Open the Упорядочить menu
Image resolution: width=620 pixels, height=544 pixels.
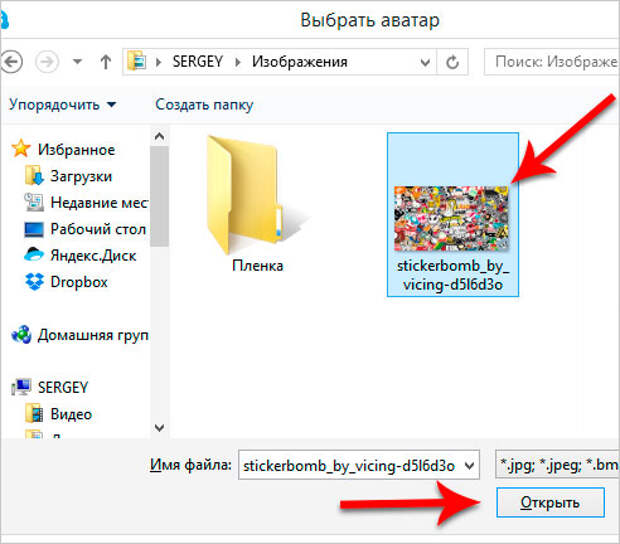62,105
